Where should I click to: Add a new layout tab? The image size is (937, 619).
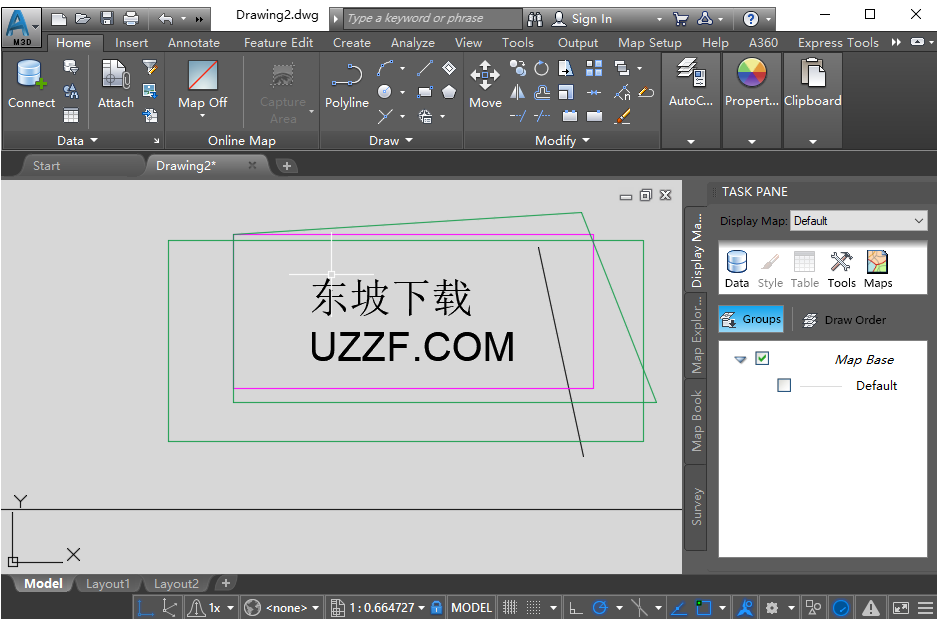pos(226,583)
